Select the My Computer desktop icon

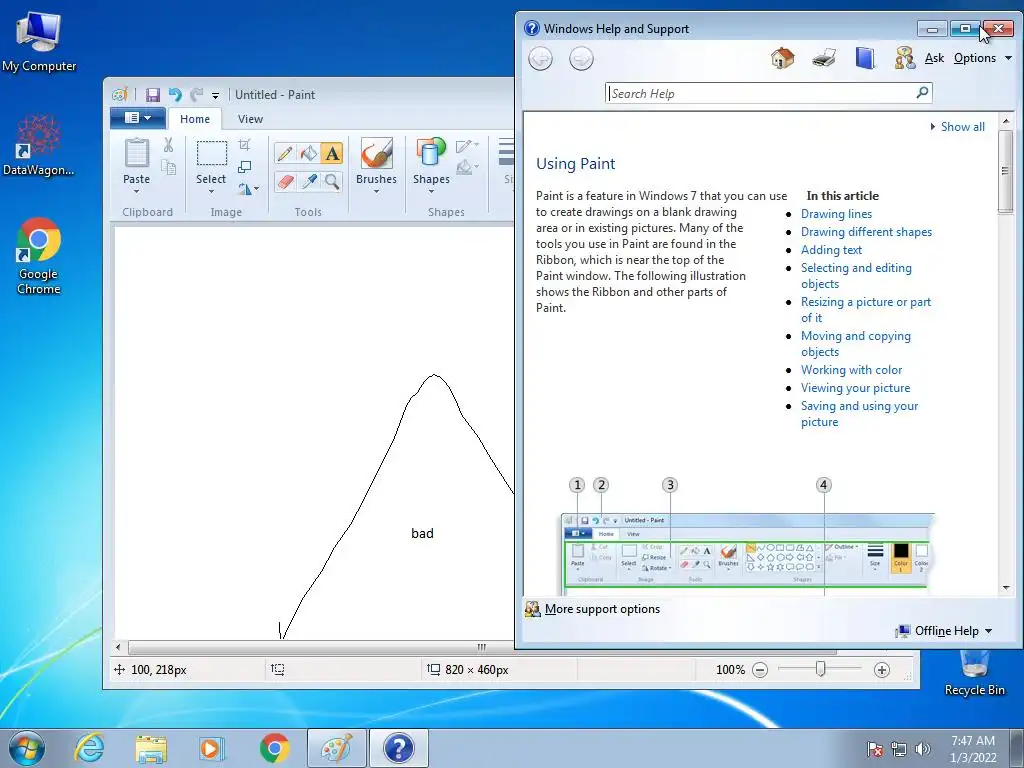tap(39, 41)
